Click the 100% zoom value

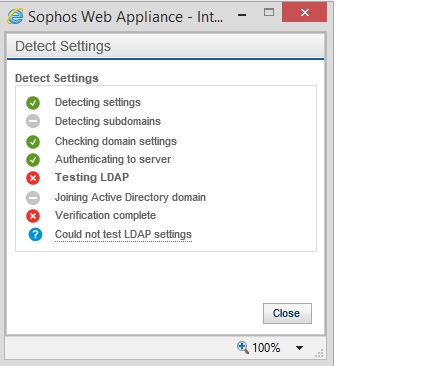coord(266,348)
